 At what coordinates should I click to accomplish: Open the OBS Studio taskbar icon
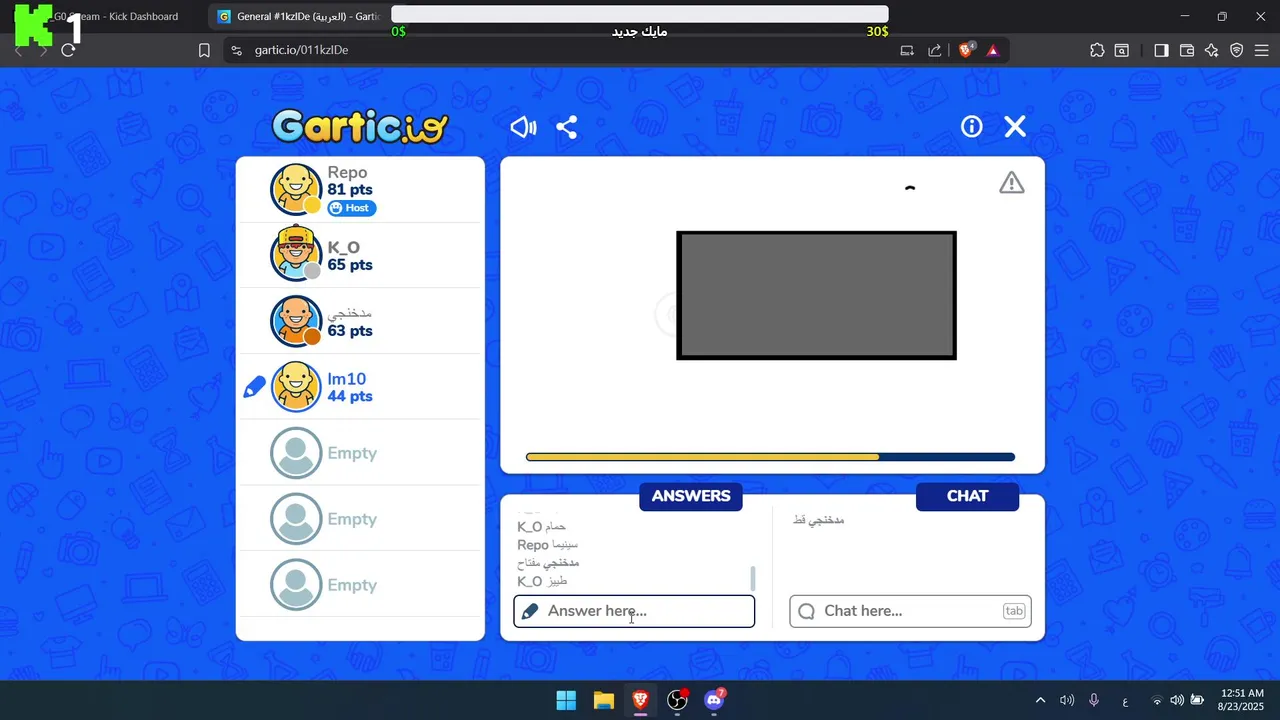[x=677, y=700]
